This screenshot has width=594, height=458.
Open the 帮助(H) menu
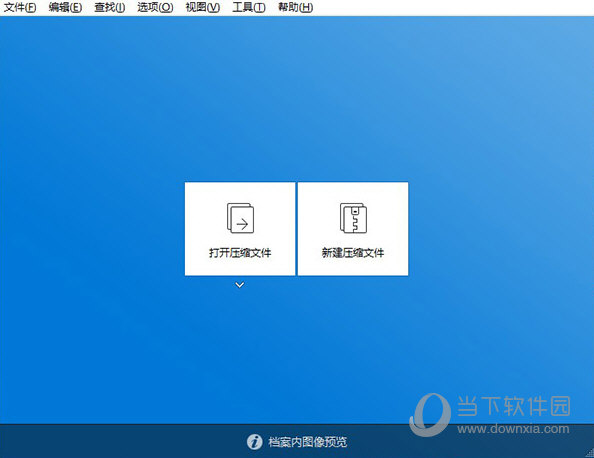point(295,7)
